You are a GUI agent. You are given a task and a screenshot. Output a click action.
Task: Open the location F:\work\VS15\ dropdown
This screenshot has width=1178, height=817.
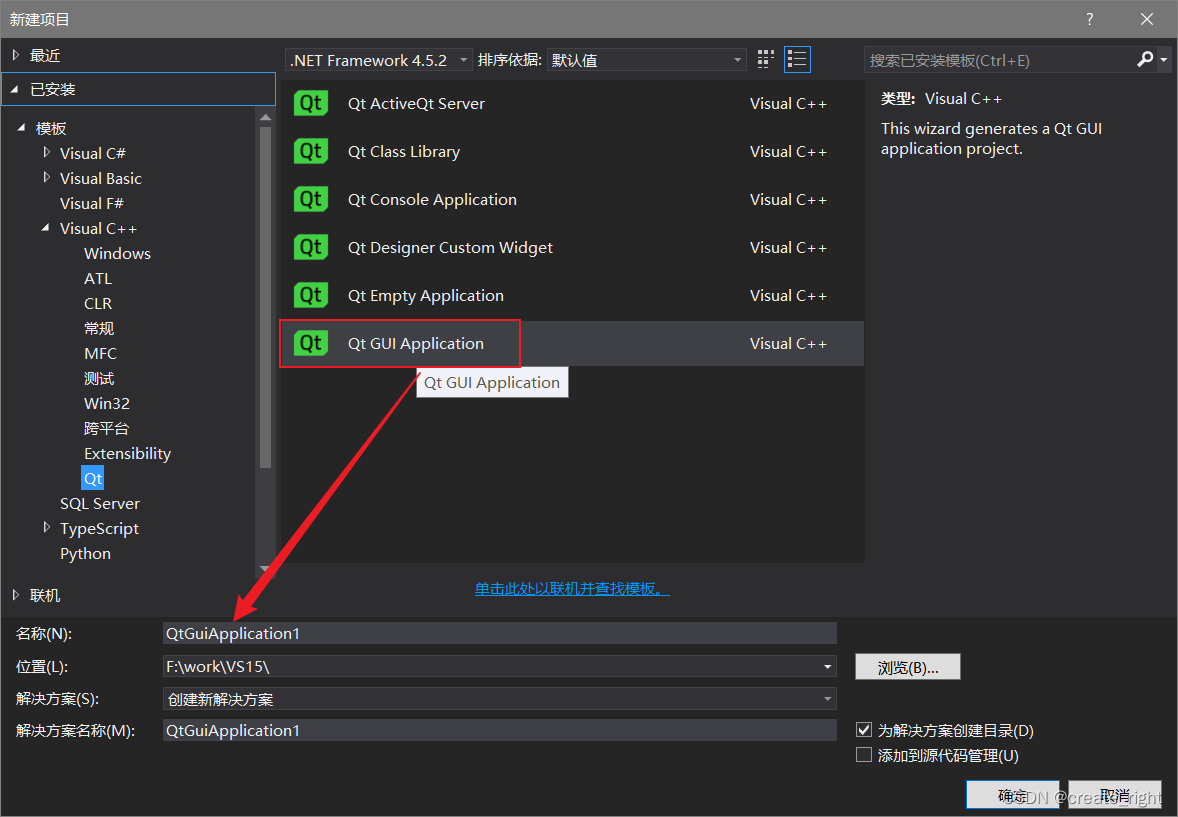[827, 667]
